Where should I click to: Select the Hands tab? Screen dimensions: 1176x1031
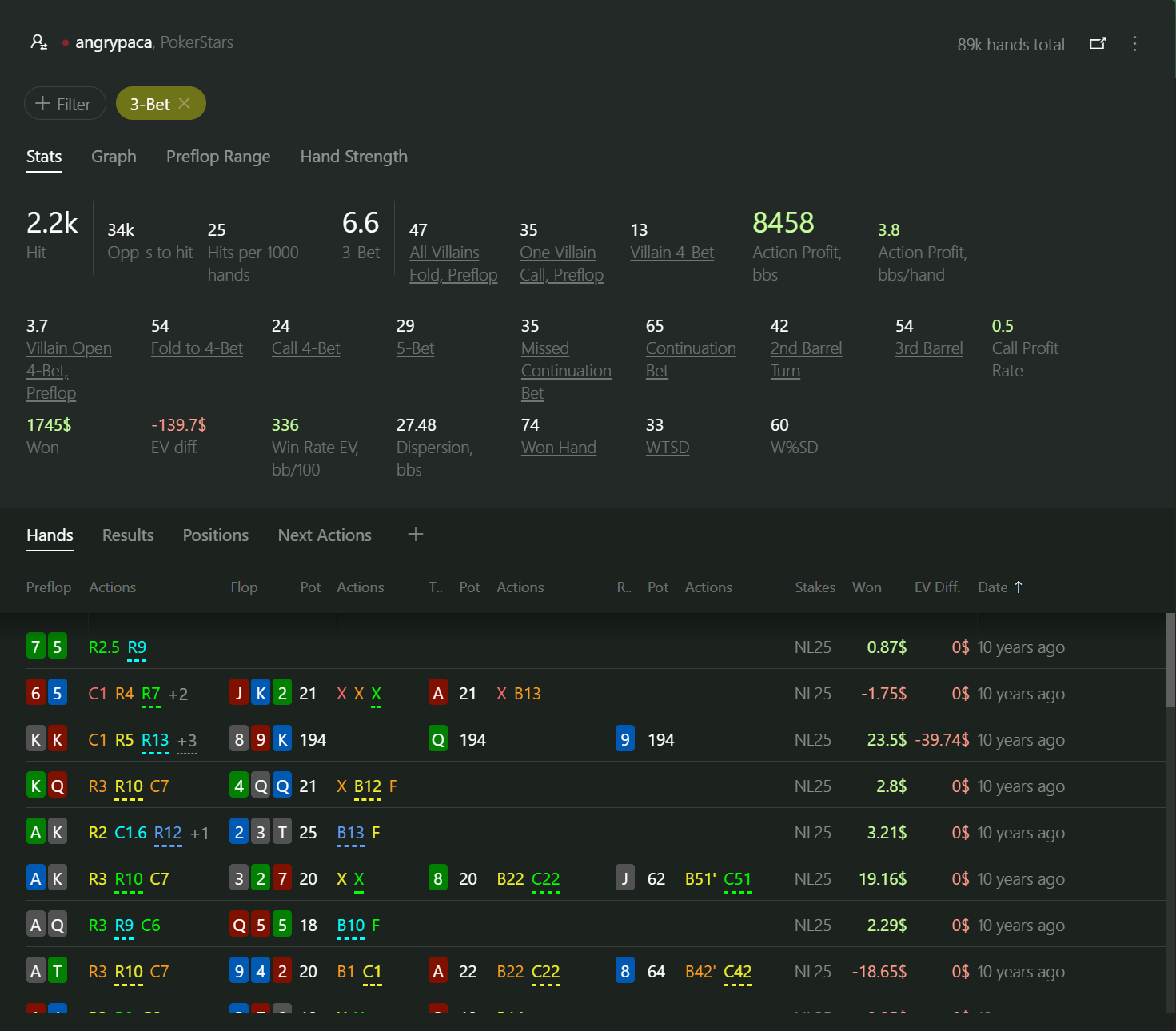click(50, 535)
